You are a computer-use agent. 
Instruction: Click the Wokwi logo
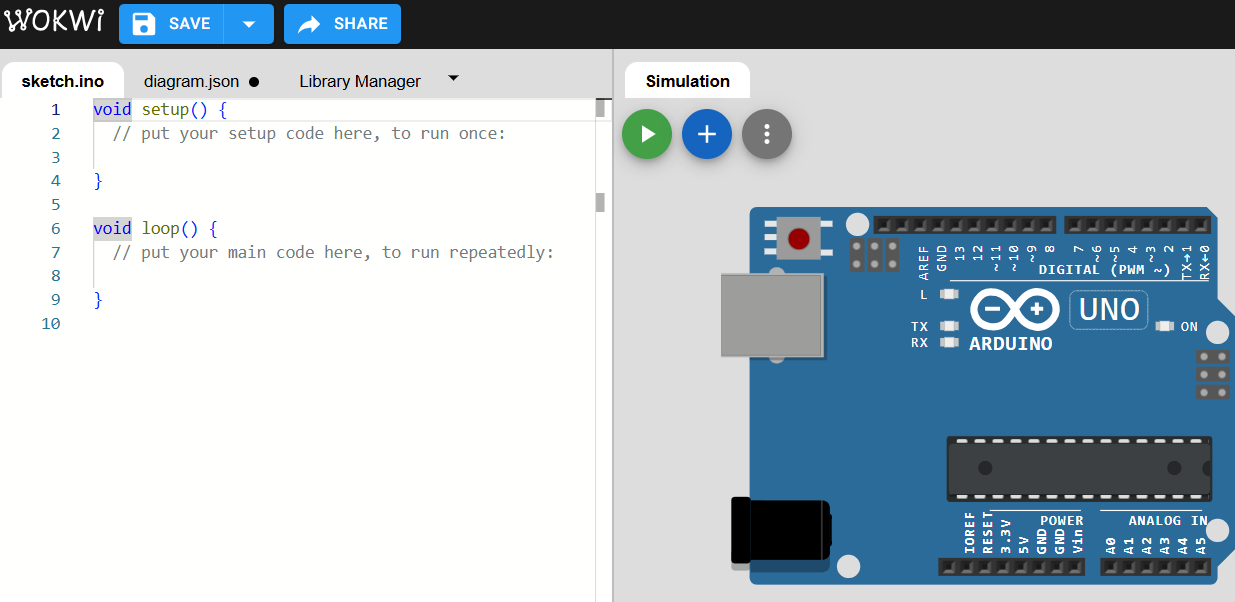tap(53, 23)
